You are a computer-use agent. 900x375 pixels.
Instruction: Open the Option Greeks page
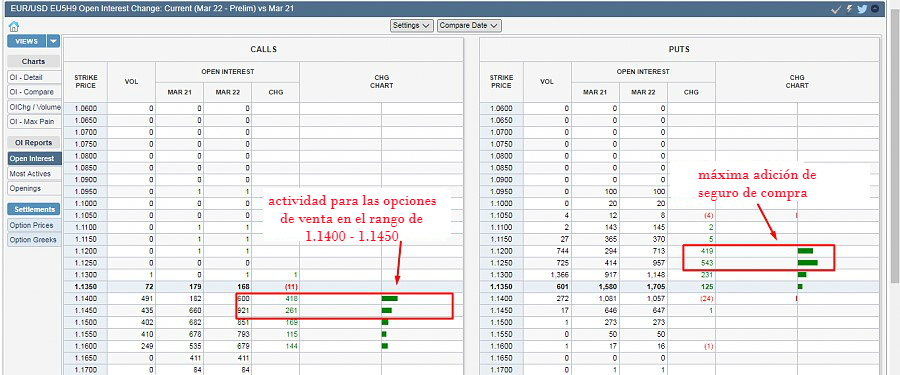[33, 241]
